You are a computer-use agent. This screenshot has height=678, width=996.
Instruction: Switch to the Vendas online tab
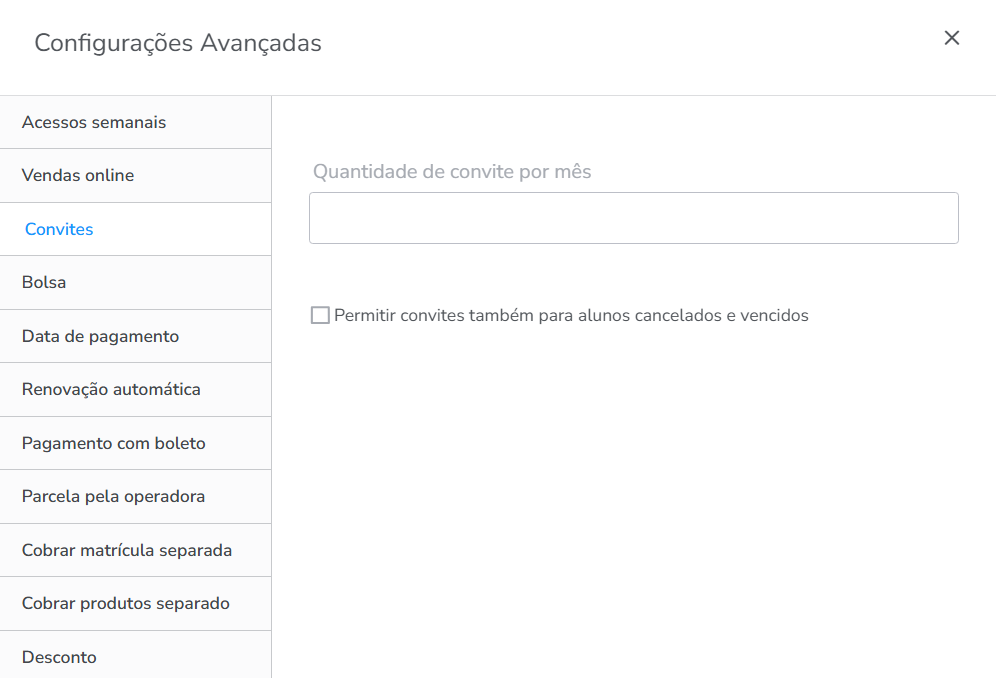[78, 175]
